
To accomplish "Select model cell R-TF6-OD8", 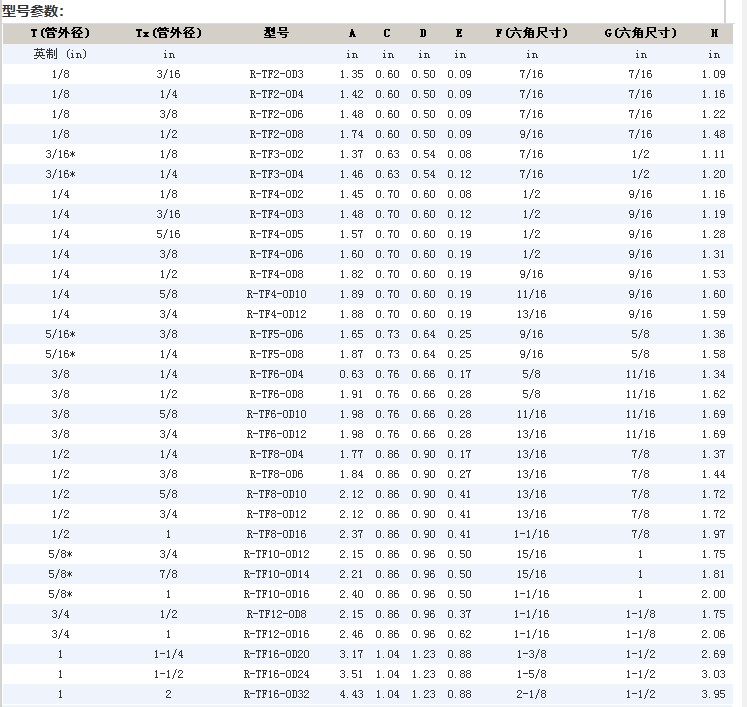I will [276, 394].
